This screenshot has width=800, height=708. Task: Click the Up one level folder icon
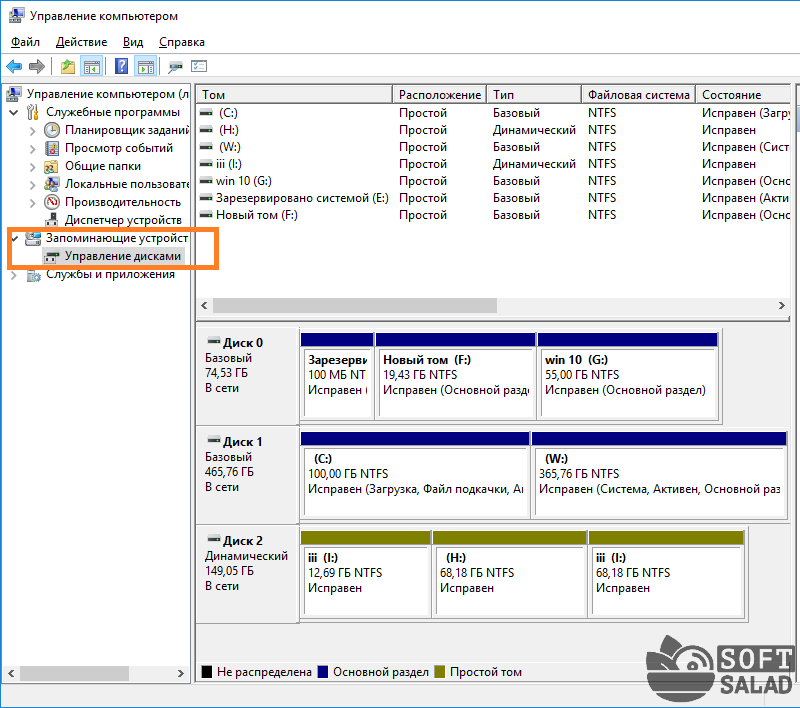pos(68,66)
